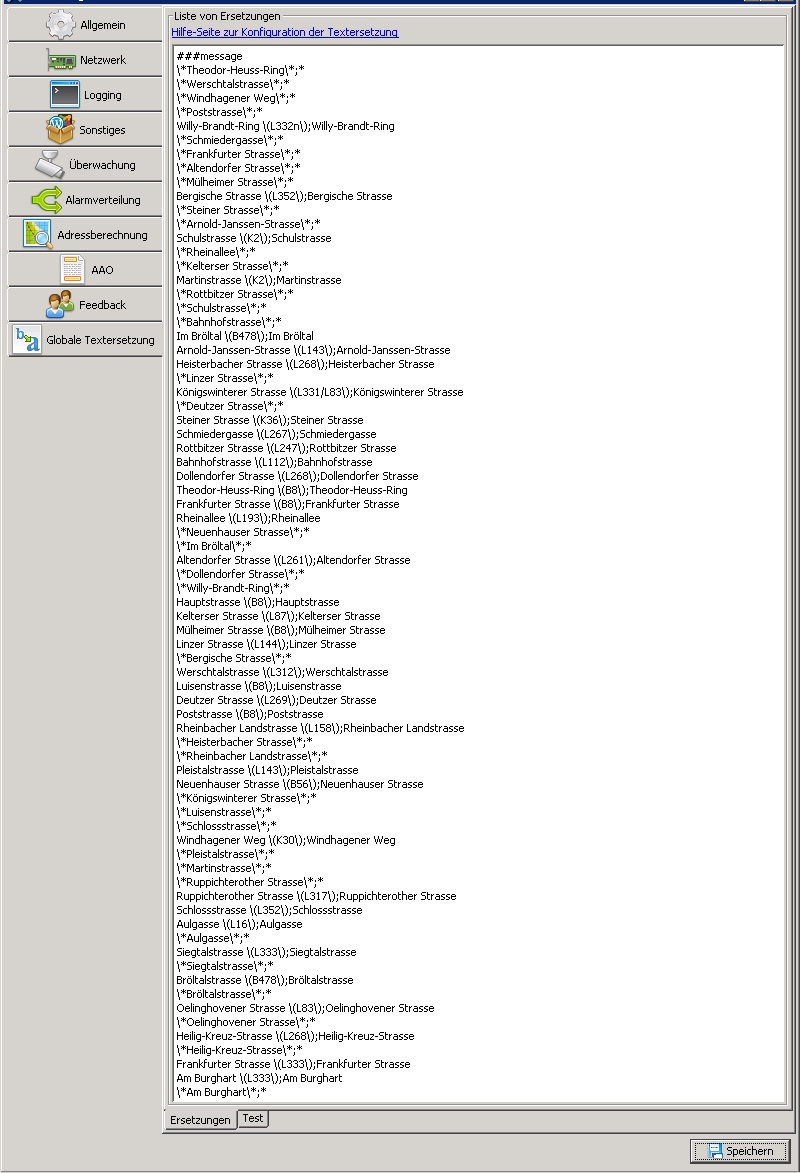Click the ###message line in the list
The height and width of the screenshot is (1173, 800).
pos(209,56)
